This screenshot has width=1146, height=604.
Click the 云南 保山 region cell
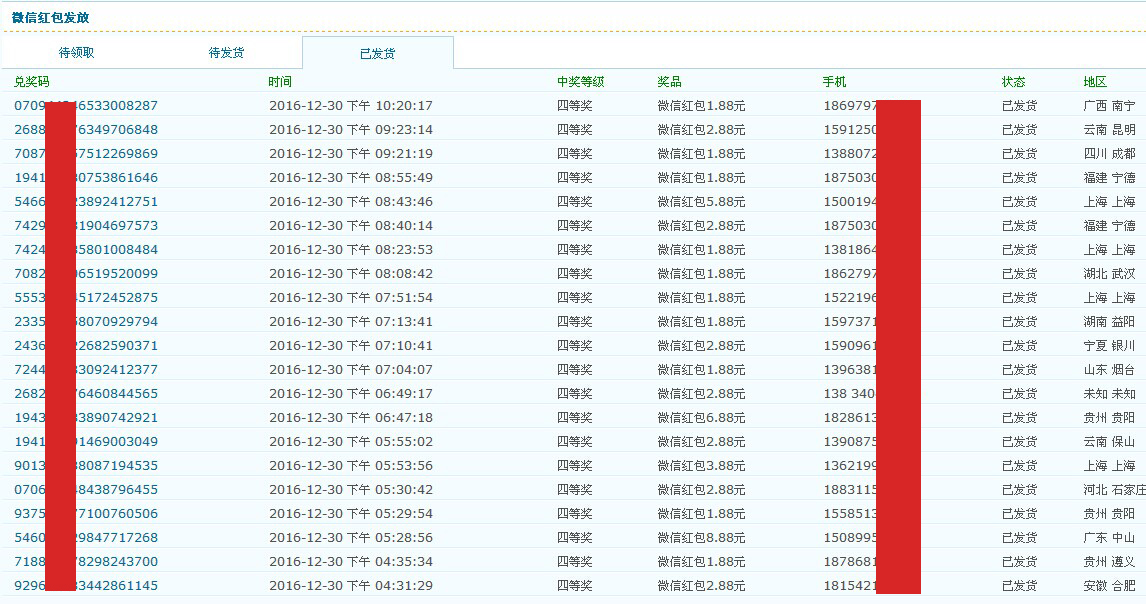point(1109,442)
